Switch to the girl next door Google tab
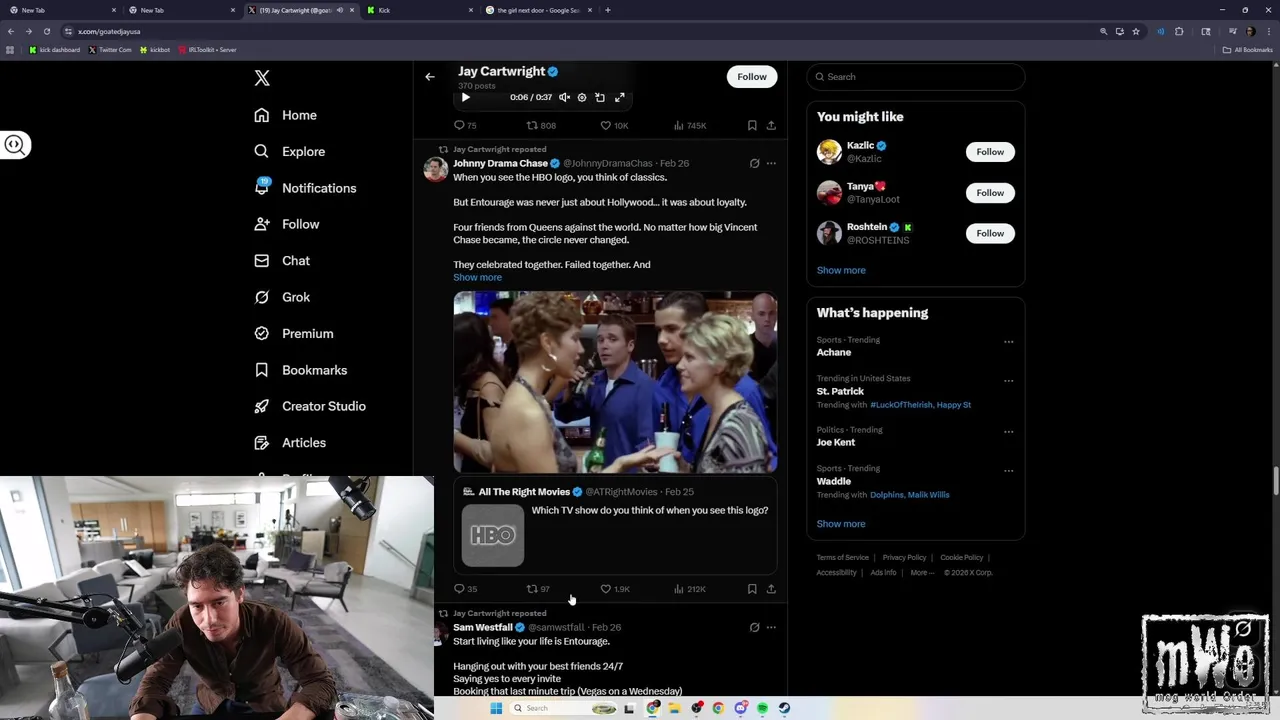 [x=538, y=10]
